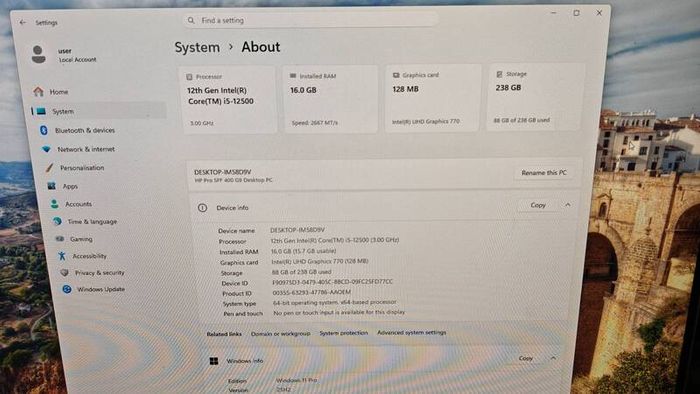Minimize the Settings window

554,13
